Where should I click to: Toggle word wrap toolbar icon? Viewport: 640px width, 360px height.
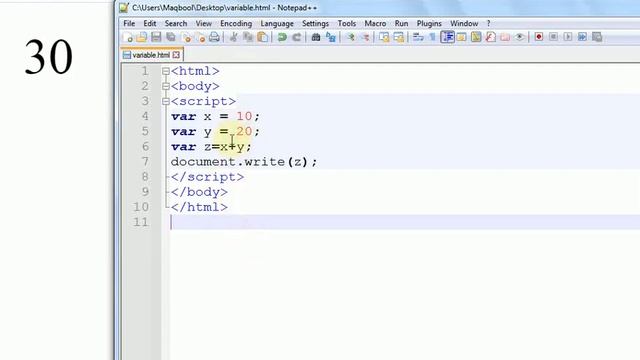tap(418, 37)
